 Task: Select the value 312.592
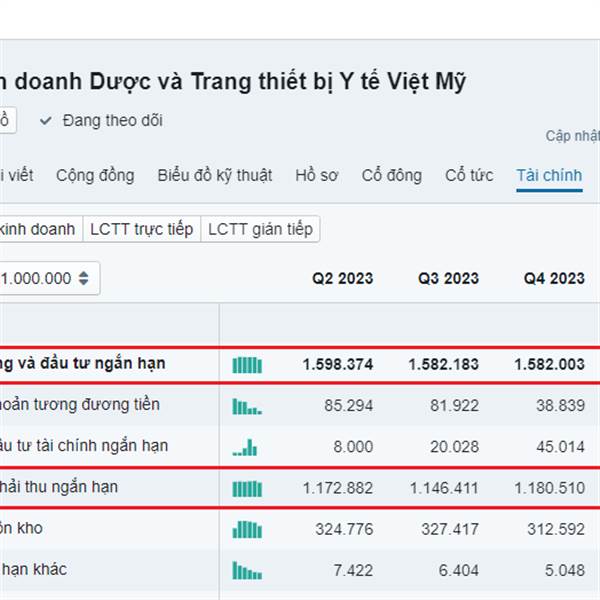pos(556,530)
